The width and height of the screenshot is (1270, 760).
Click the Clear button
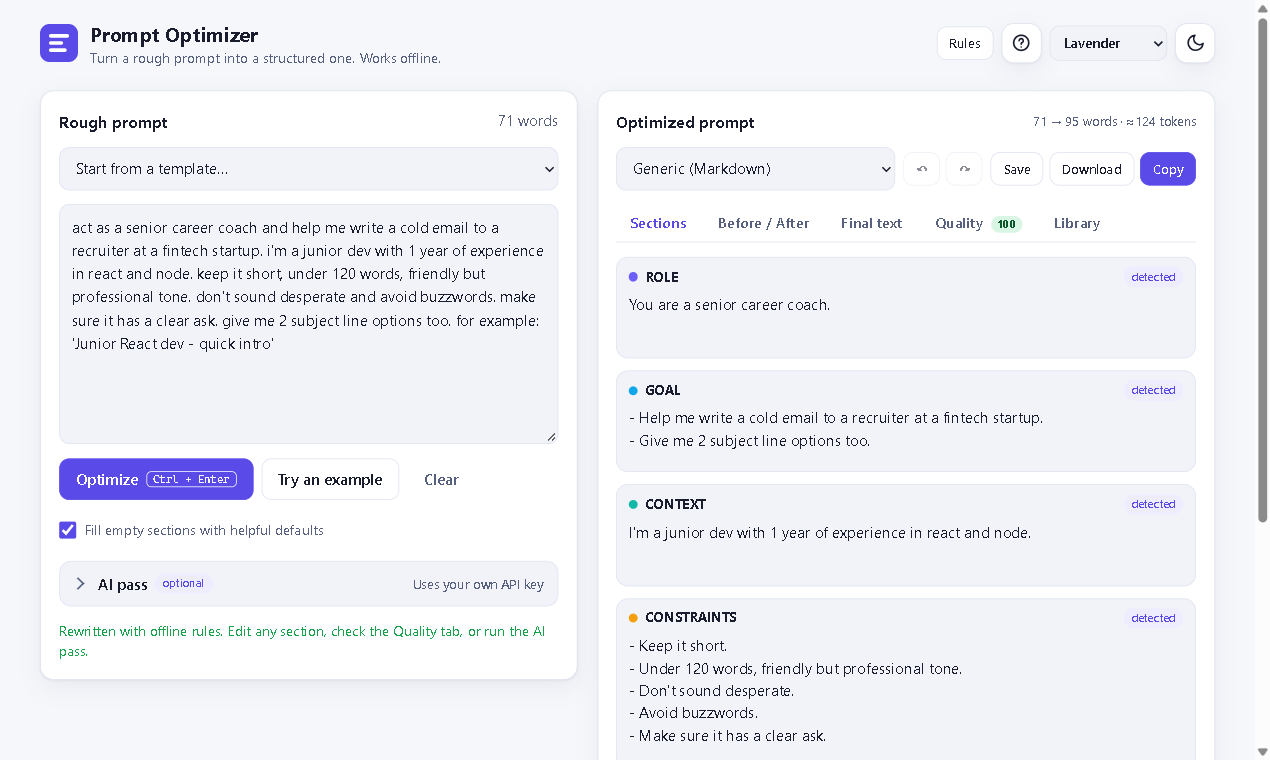(x=441, y=479)
